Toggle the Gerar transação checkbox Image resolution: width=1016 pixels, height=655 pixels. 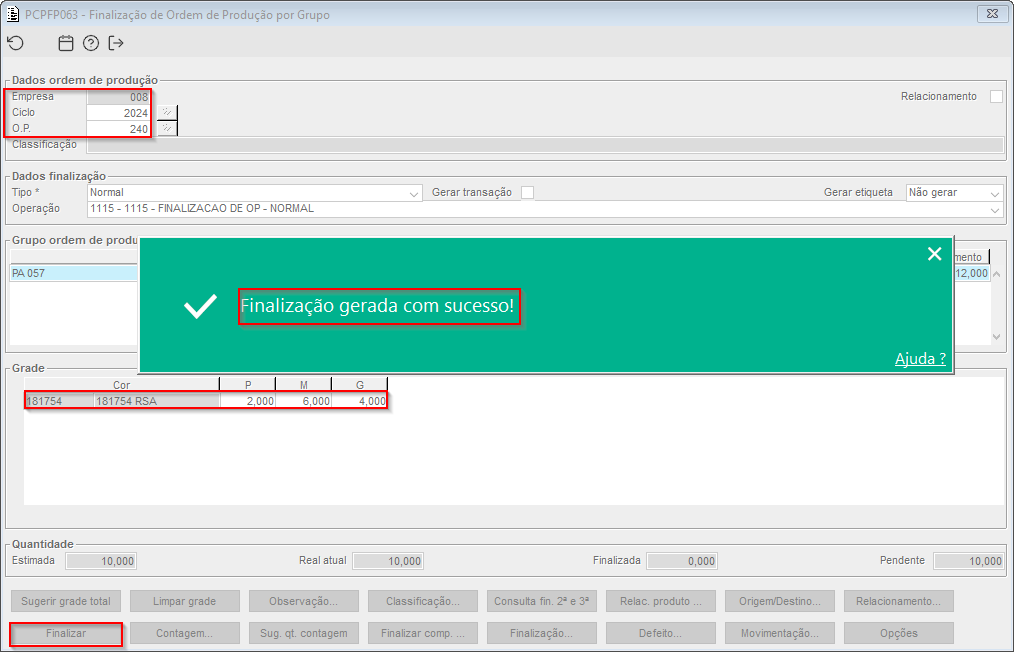click(x=527, y=192)
